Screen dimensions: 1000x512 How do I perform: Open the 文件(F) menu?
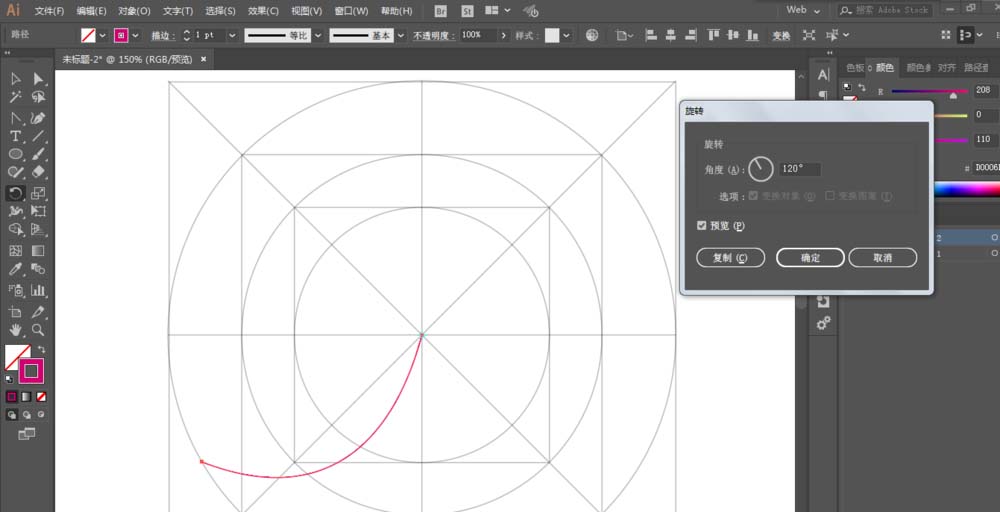(49, 11)
